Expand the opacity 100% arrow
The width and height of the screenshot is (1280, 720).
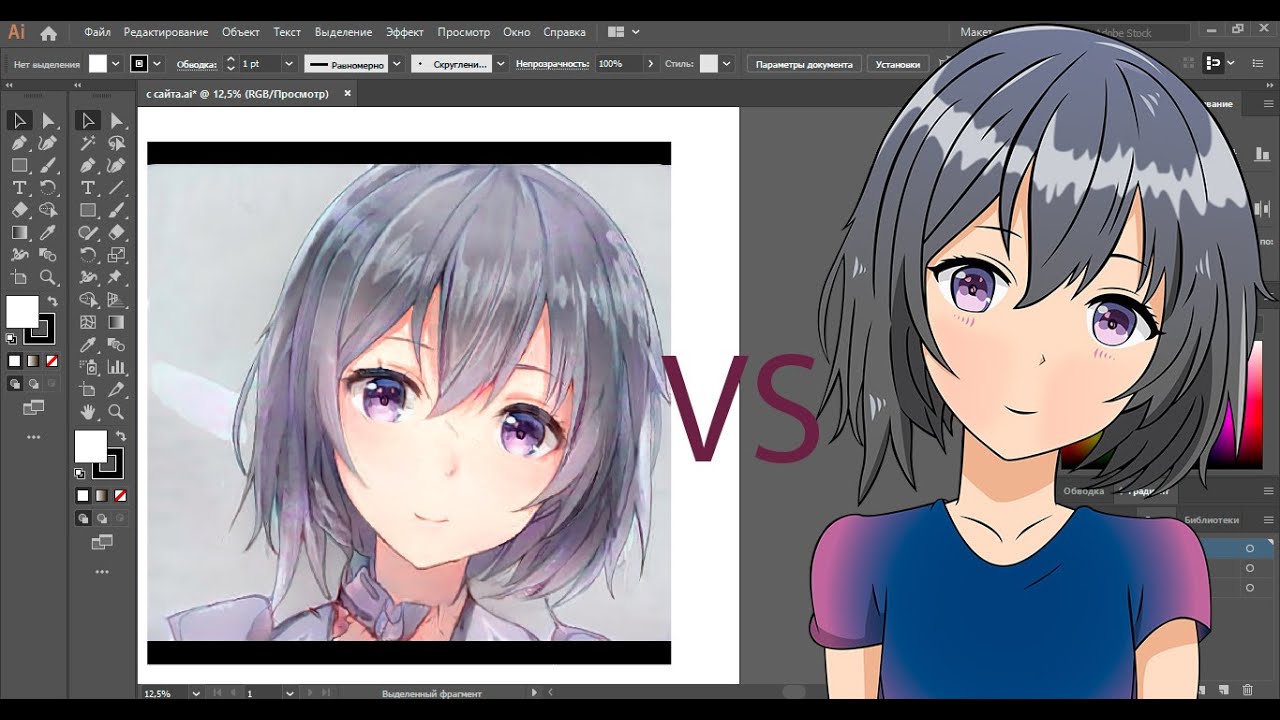(651, 64)
